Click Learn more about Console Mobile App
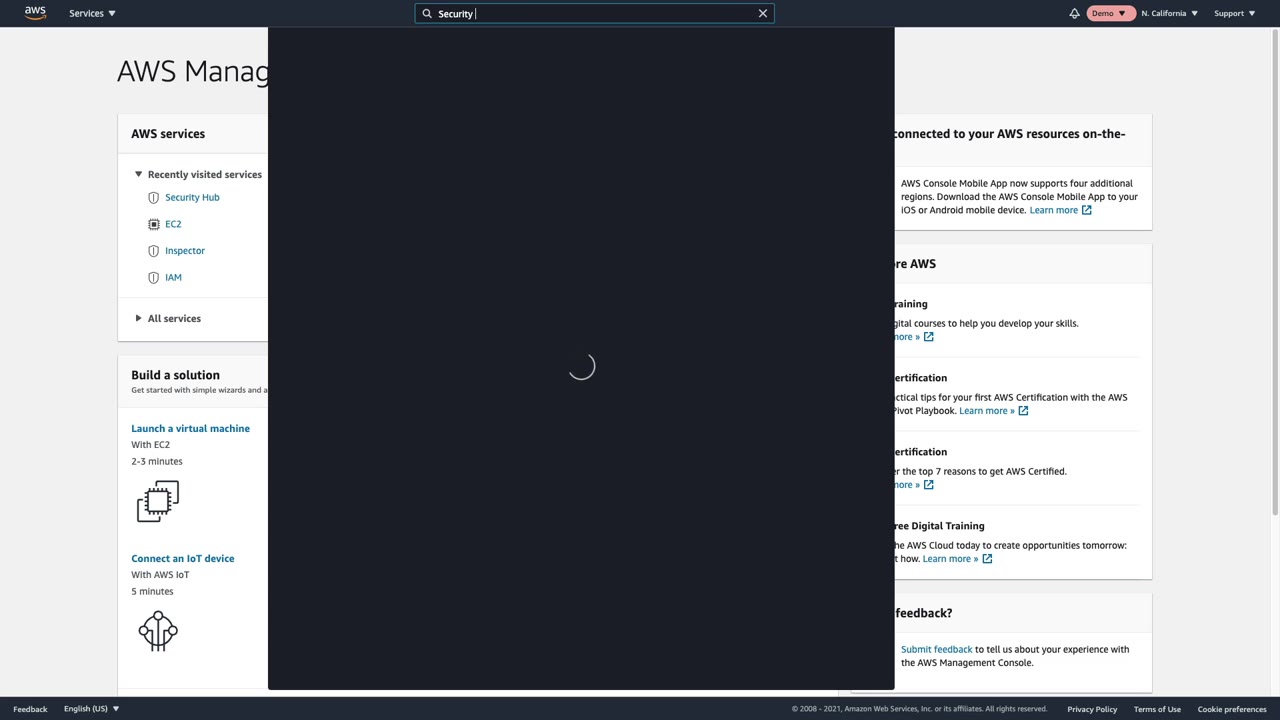1280x720 pixels. [1054, 210]
